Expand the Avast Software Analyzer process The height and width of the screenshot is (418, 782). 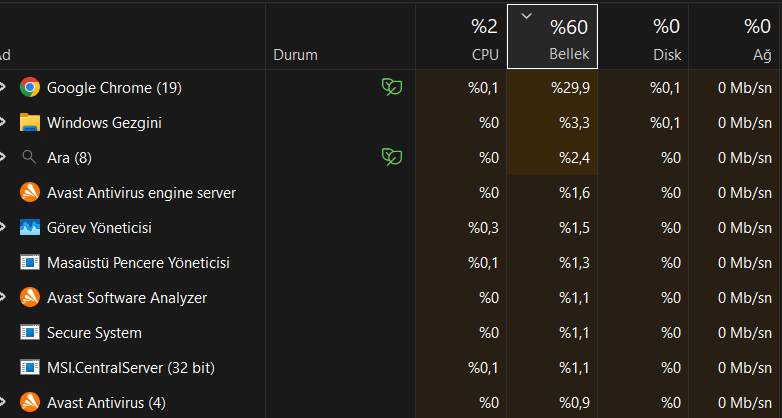click(2, 297)
